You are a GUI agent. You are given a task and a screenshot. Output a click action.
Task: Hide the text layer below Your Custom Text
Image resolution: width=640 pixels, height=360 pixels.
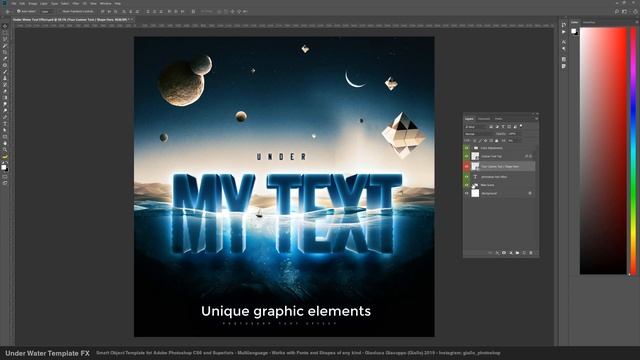467,177
